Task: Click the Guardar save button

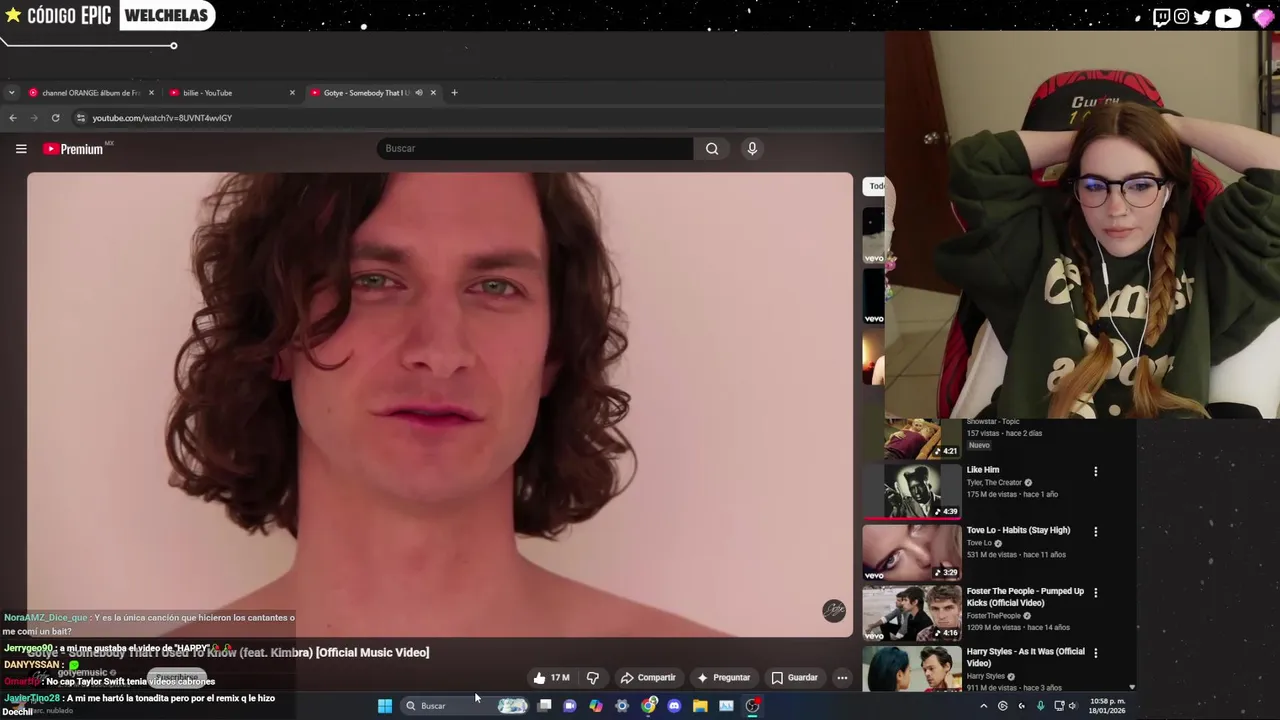Action: (x=794, y=678)
